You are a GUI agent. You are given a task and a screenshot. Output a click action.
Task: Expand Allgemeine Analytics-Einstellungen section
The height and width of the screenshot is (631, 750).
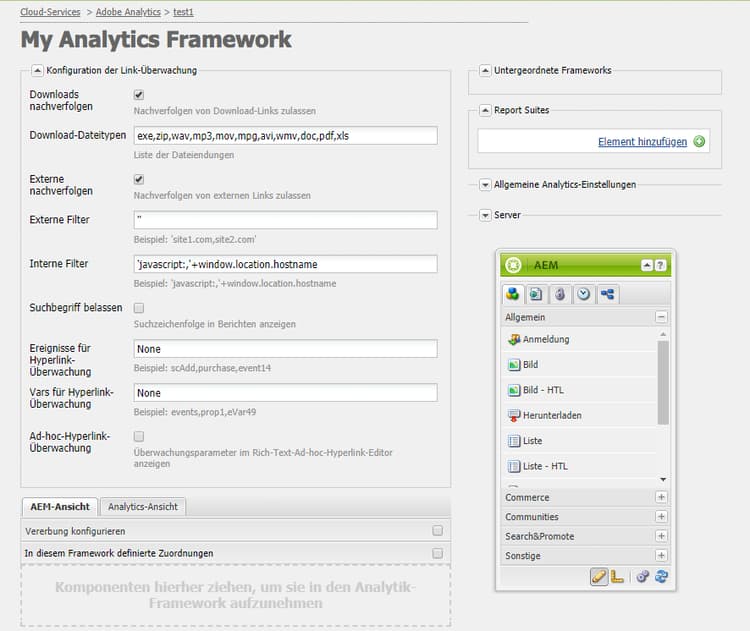point(485,185)
